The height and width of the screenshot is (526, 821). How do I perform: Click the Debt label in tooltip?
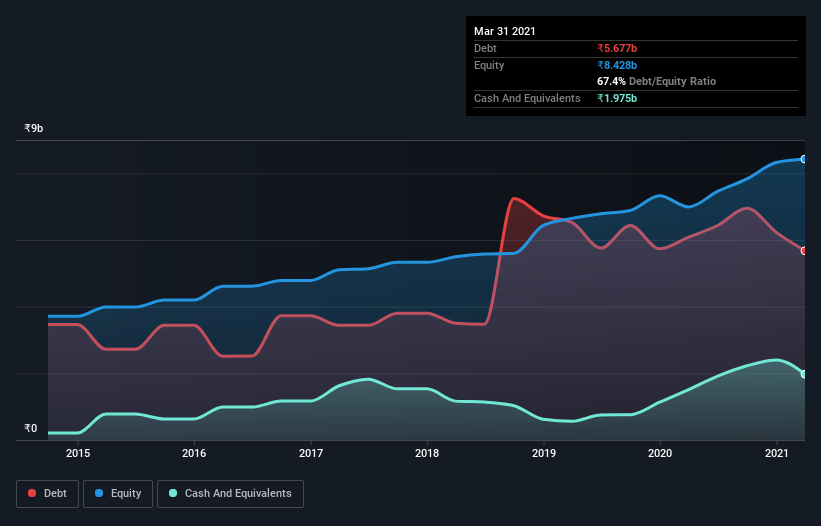coord(485,48)
